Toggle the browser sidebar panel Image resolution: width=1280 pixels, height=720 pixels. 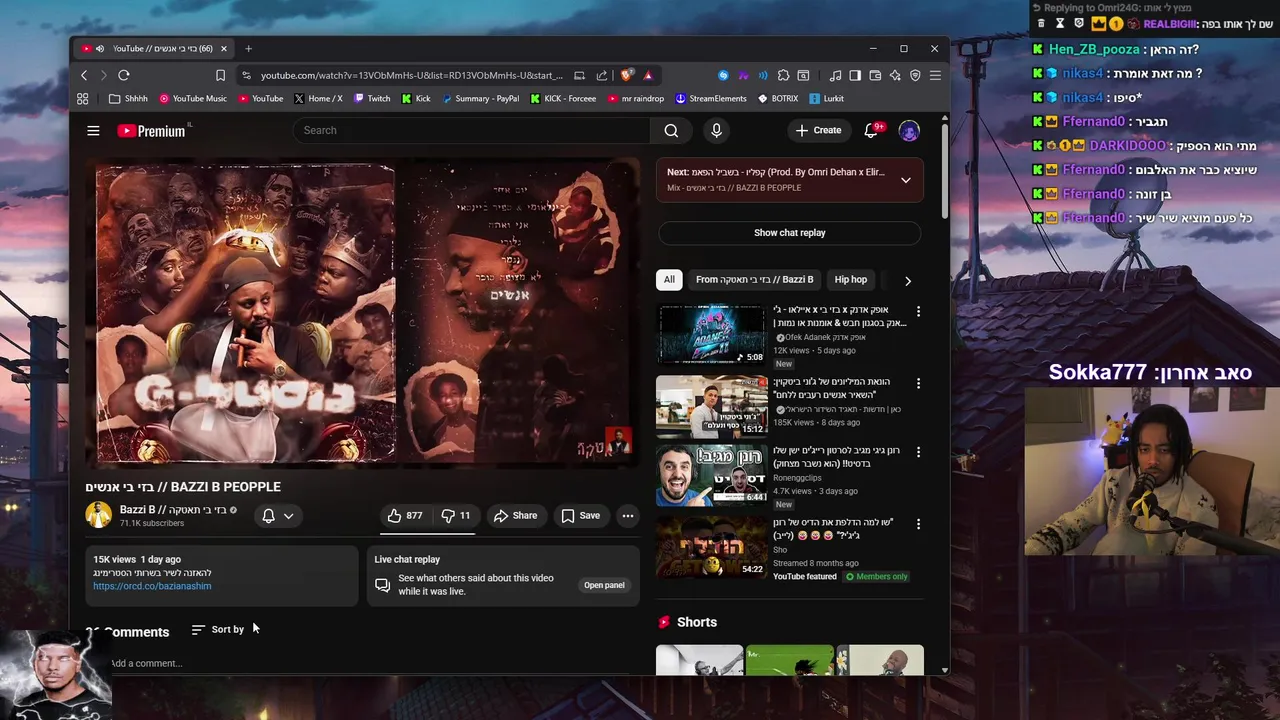point(855,75)
